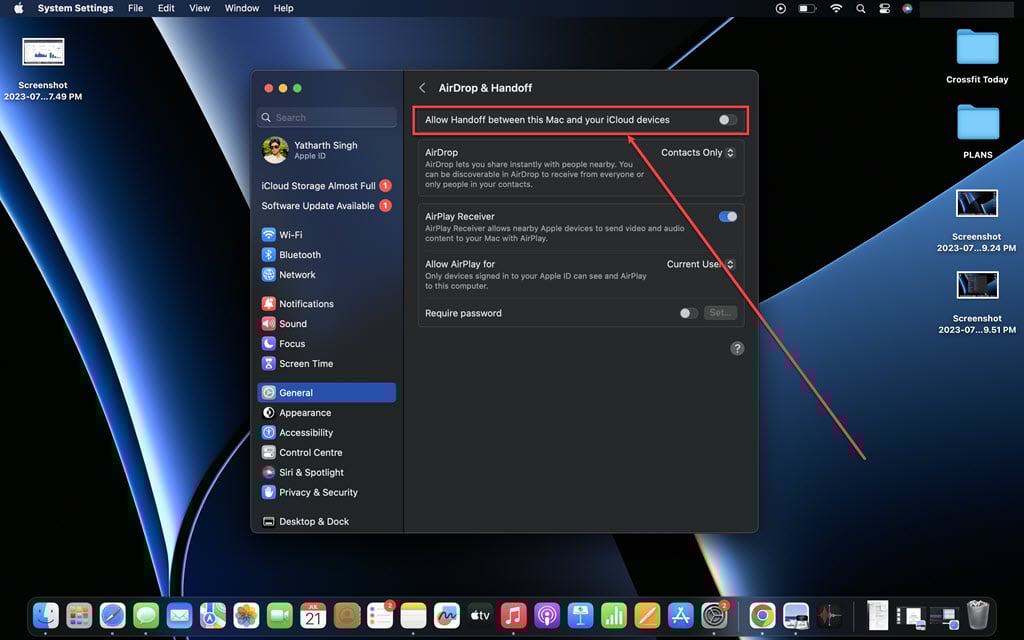This screenshot has height=640, width=1024.
Task: Open Voice Memos from the Dock
Action: pos(829,615)
